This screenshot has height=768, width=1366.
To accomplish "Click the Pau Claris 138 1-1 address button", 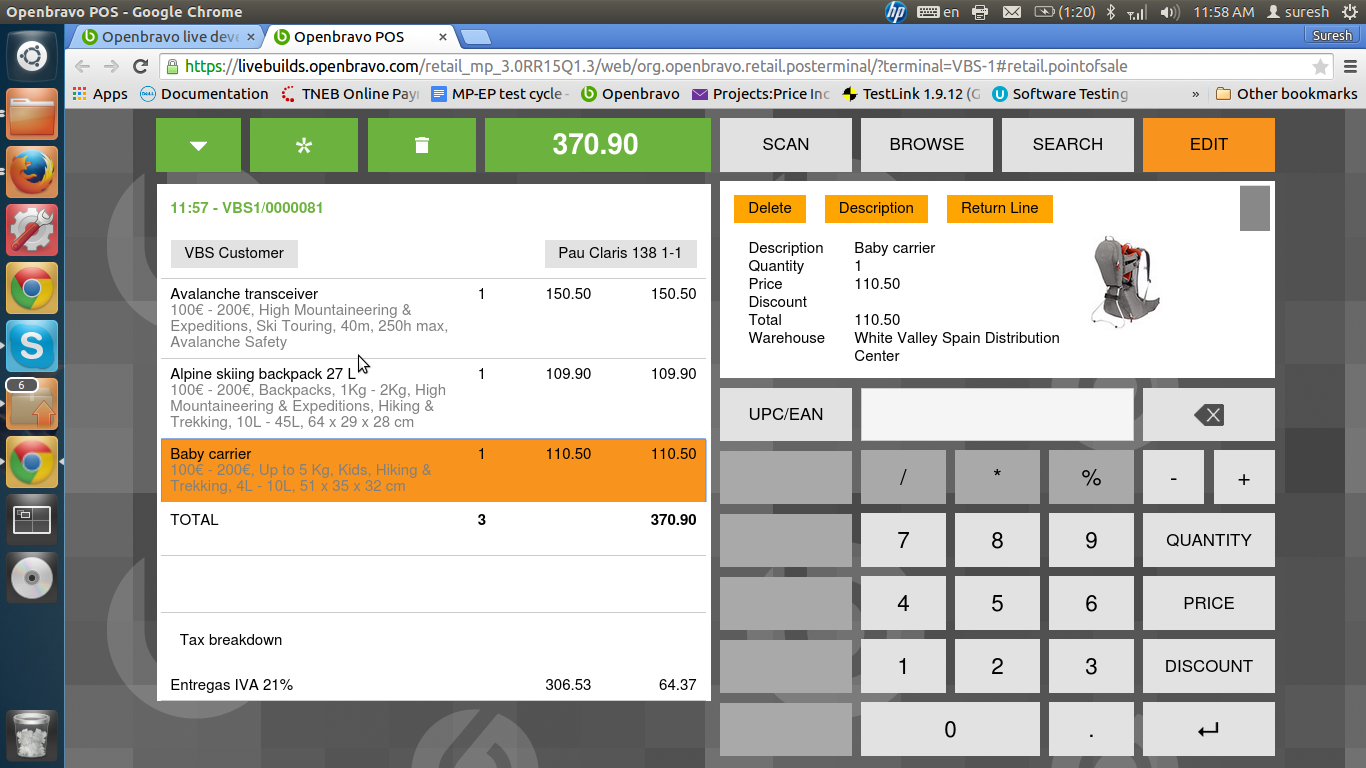I will [x=620, y=253].
